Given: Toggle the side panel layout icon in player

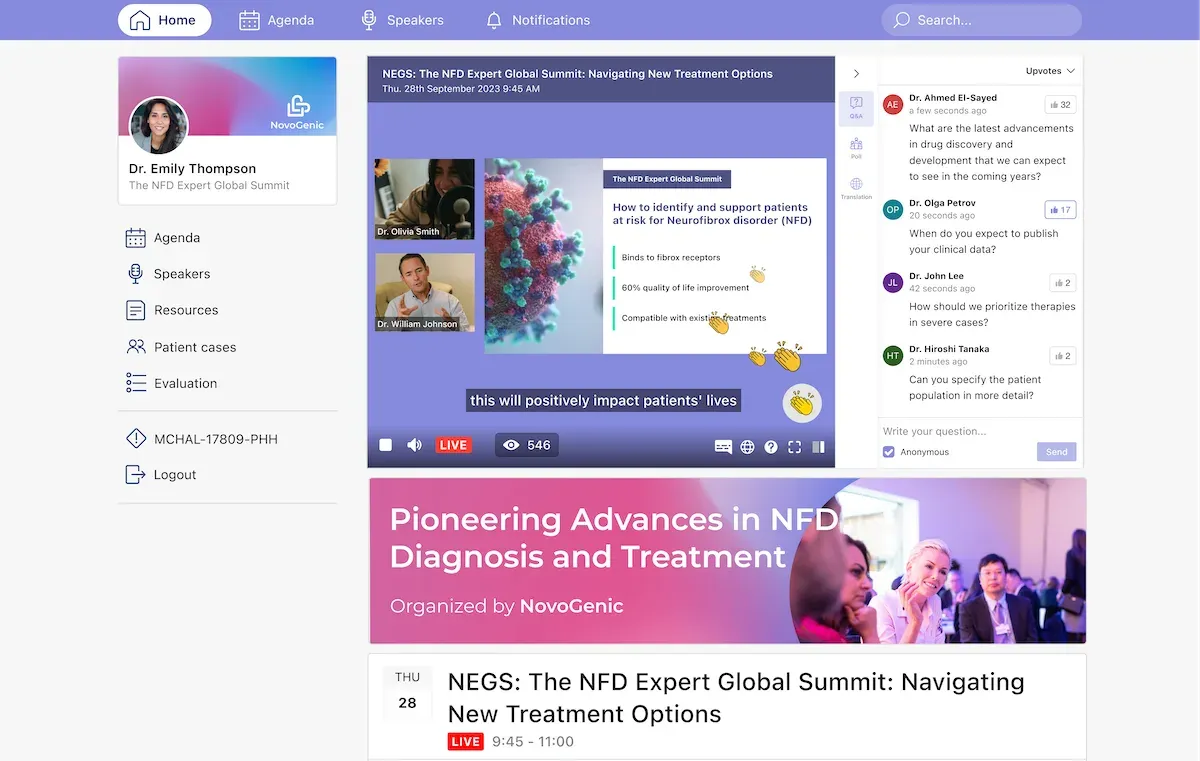Looking at the screenshot, I should click(819, 447).
